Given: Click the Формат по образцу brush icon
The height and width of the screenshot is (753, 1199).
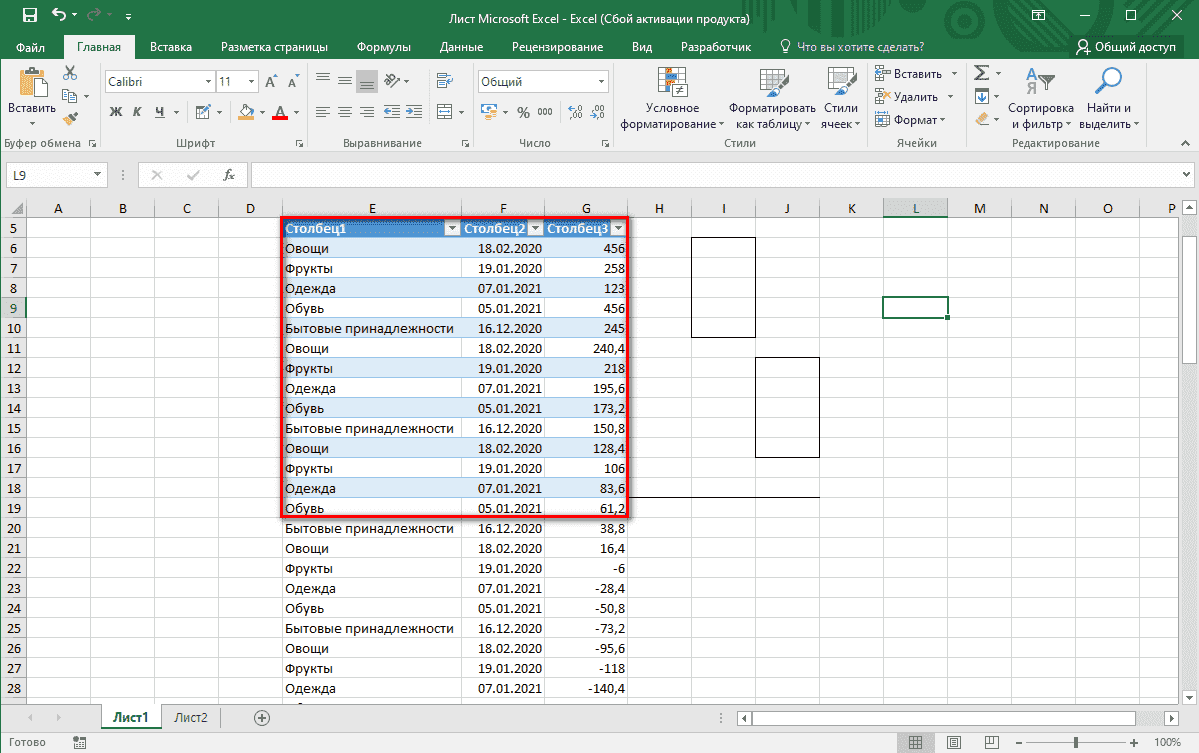Looking at the screenshot, I should pyautogui.click(x=72, y=117).
